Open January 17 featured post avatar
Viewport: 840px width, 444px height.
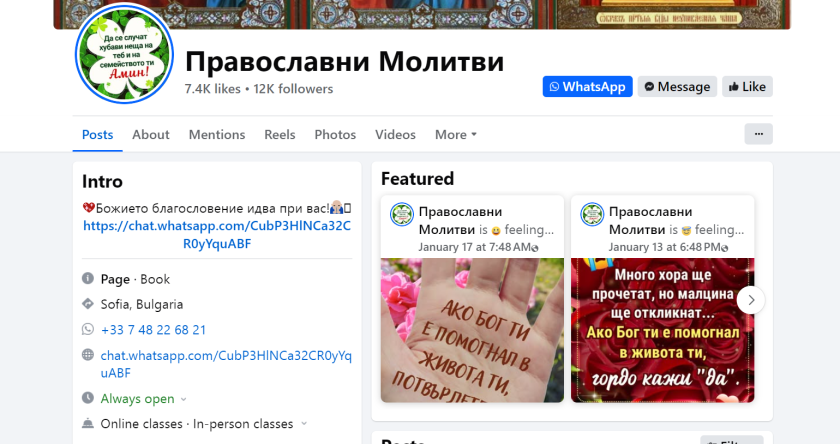tap(401, 214)
